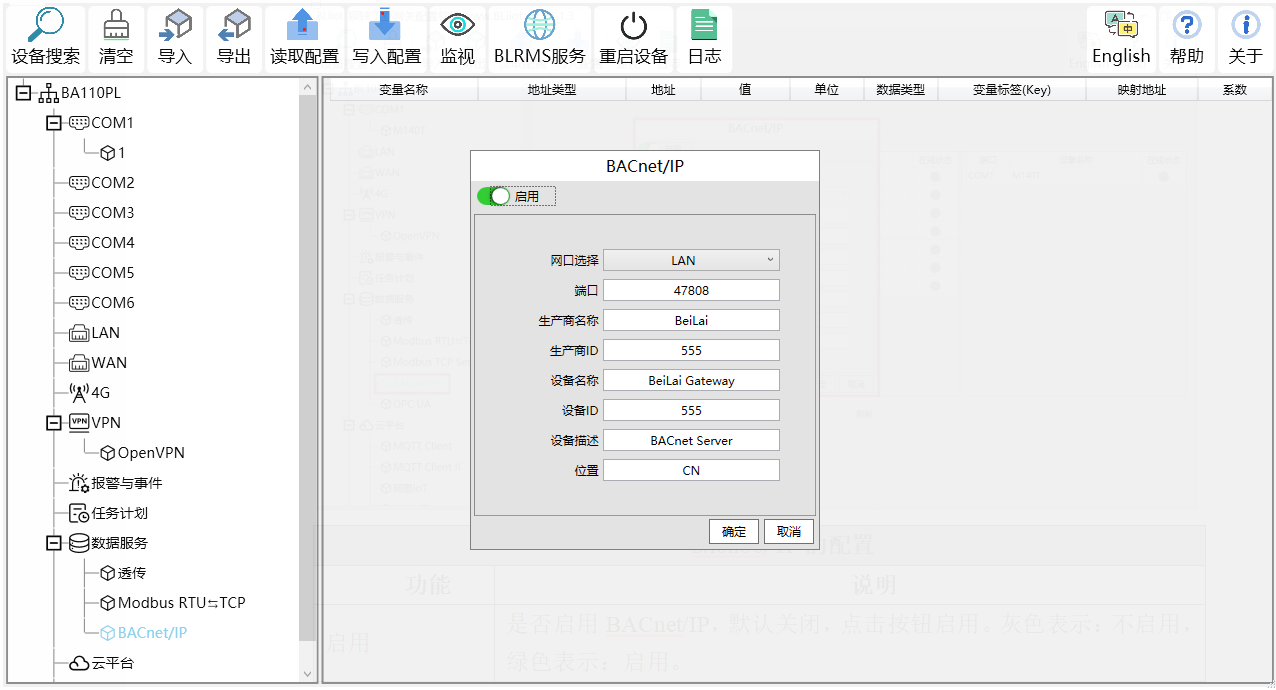
Task: View logs with the 日志 icon
Action: tap(704, 37)
